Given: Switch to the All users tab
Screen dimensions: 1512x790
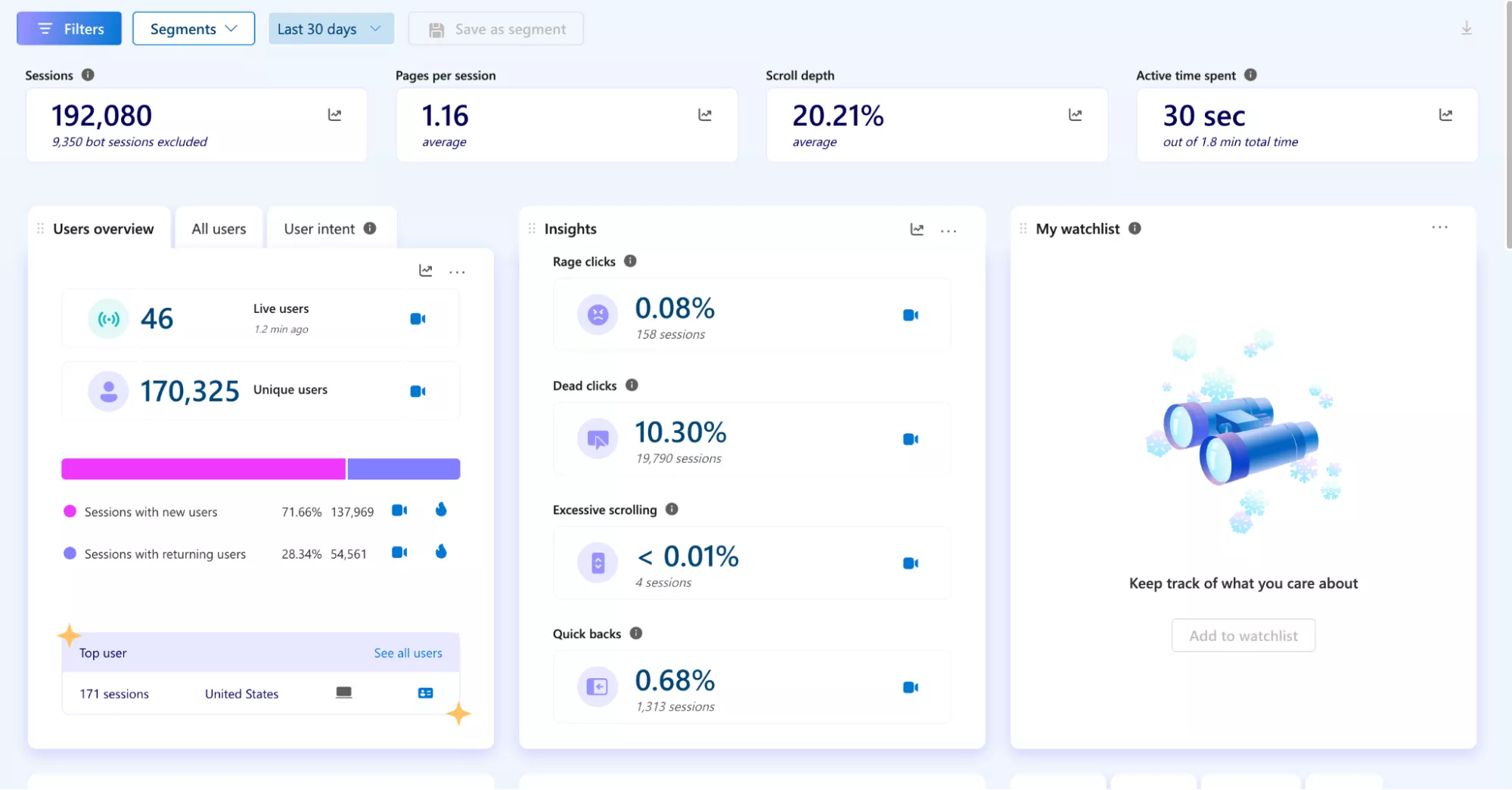Looking at the screenshot, I should coord(219,229).
